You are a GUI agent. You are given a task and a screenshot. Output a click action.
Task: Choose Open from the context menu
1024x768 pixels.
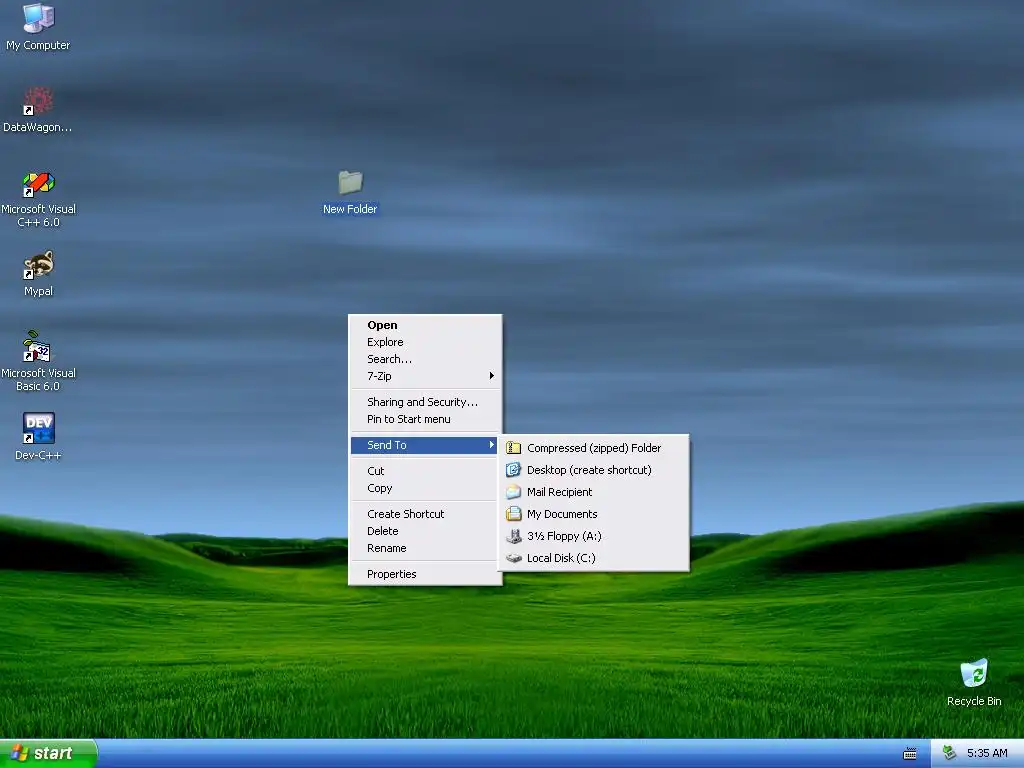425,325
